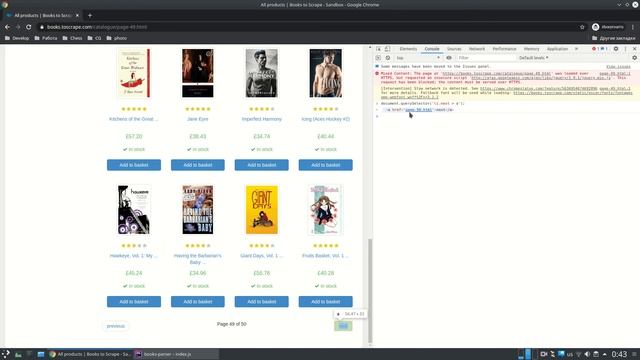640x360 pixels.
Task: Switch to the Console tab
Action: point(432,49)
